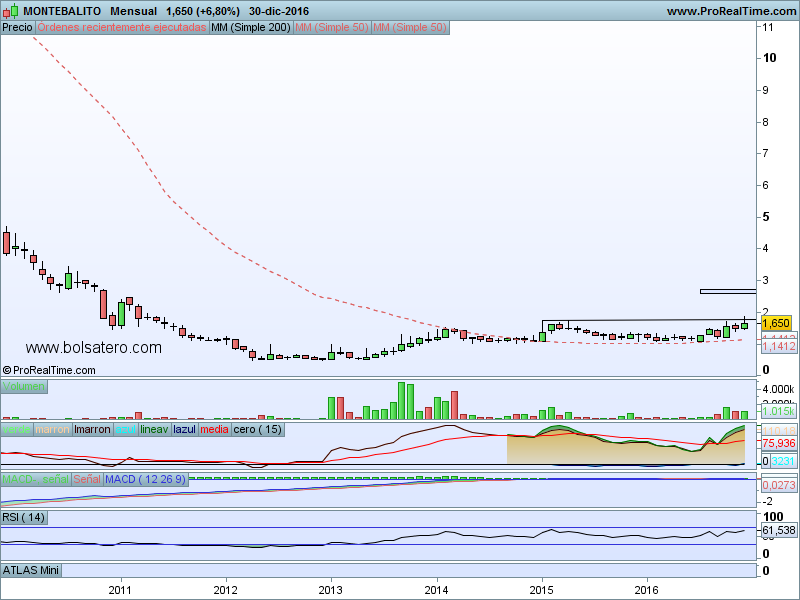
Task: Click the candlestick icon beside MONTEBALITO title
Action: [x=10, y=11]
